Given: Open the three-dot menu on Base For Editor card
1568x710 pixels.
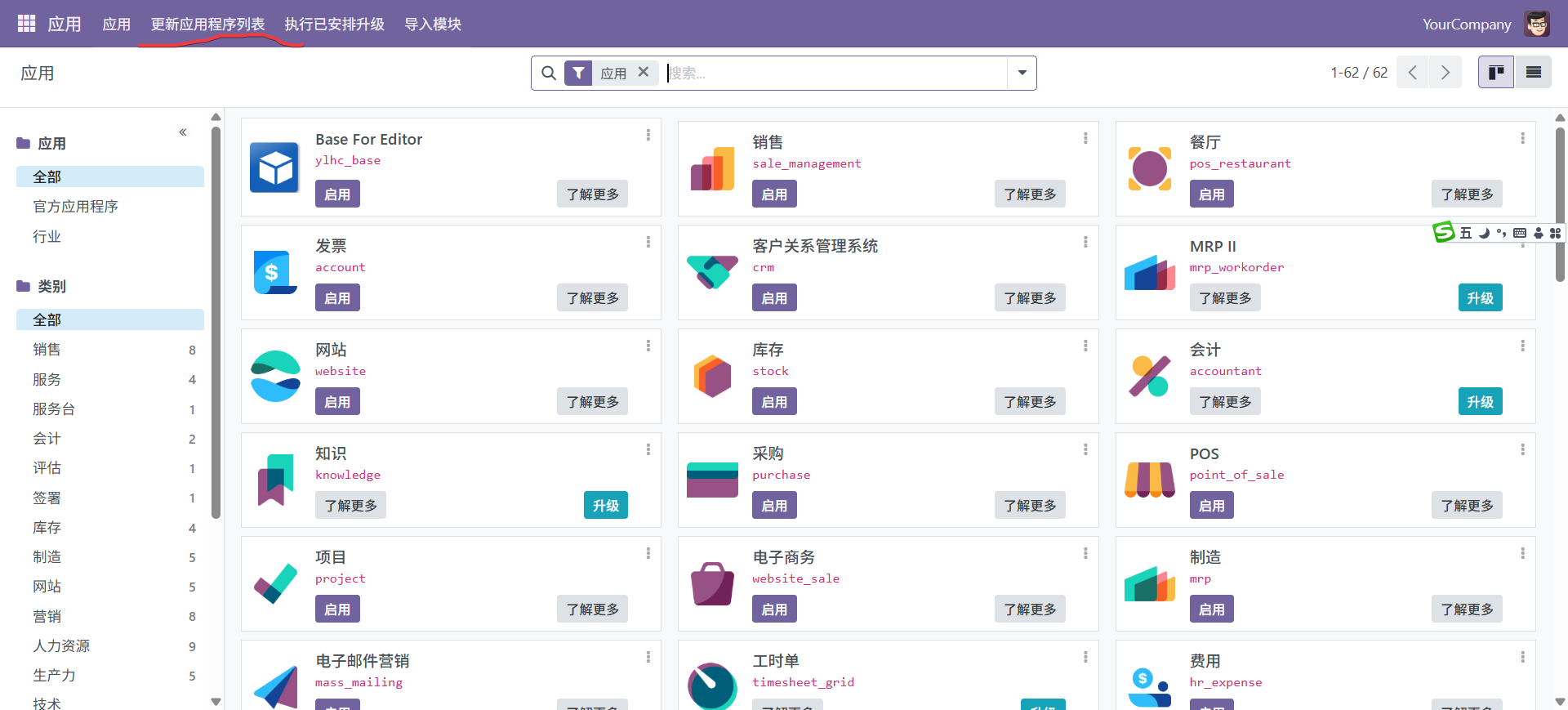Looking at the screenshot, I should [648, 135].
